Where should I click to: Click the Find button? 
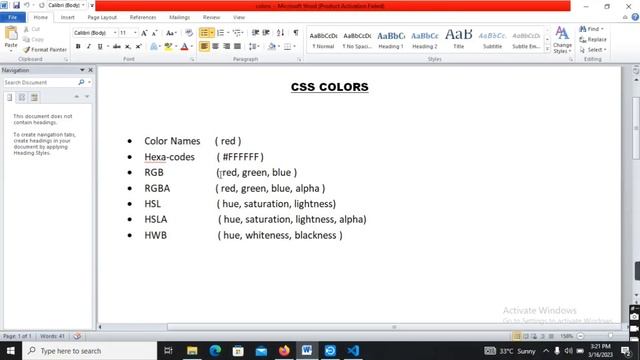(x=592, y=29)
